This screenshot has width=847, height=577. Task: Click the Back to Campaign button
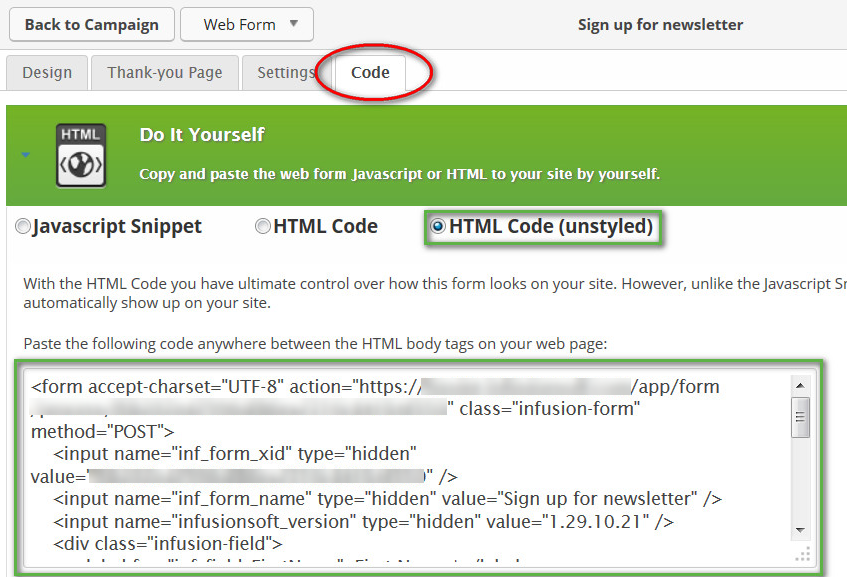tap(91, 25)
